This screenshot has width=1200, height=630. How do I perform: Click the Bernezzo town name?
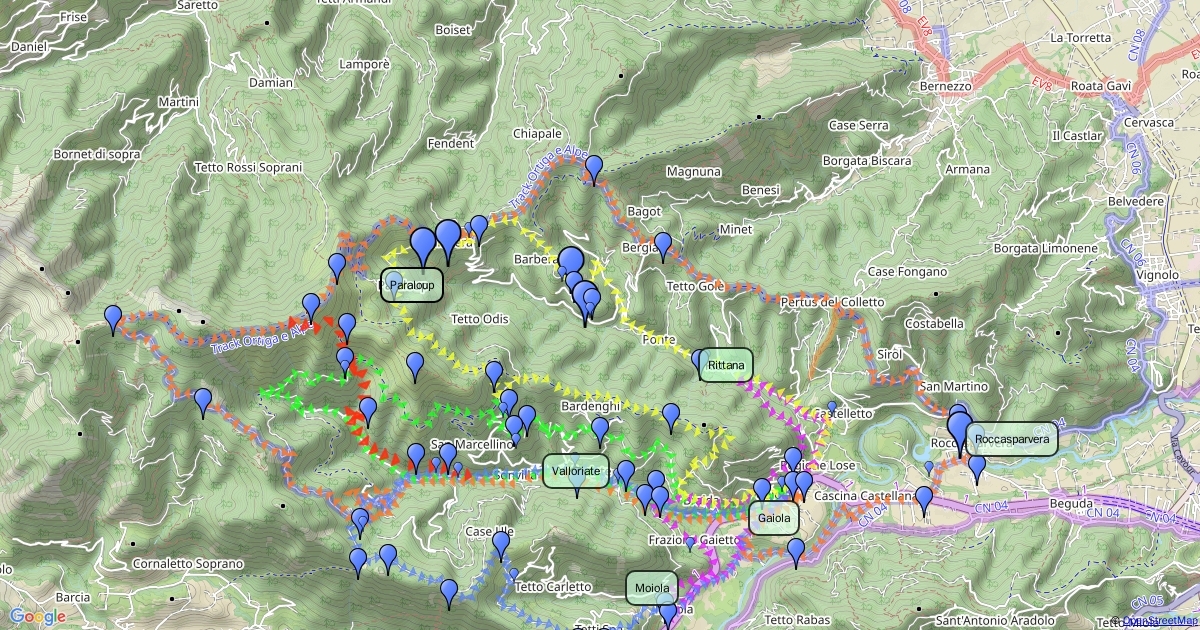click(x=945, y=86)
